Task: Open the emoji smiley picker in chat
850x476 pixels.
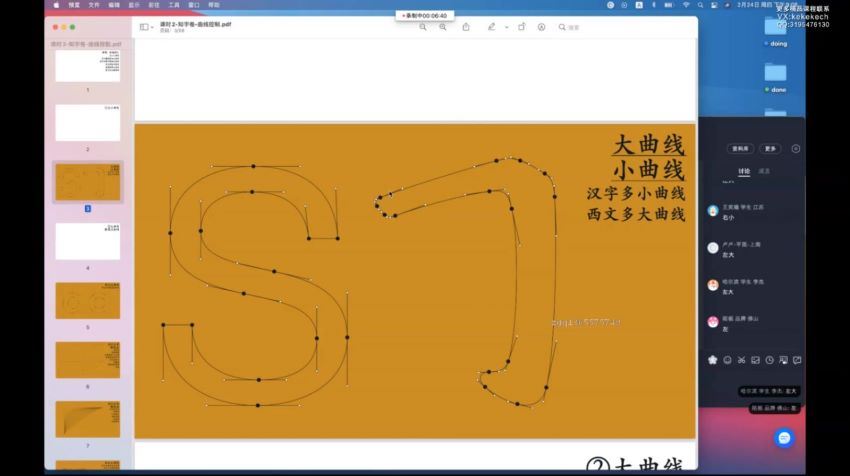Action: pyautogui.click(x=727, y=360)
